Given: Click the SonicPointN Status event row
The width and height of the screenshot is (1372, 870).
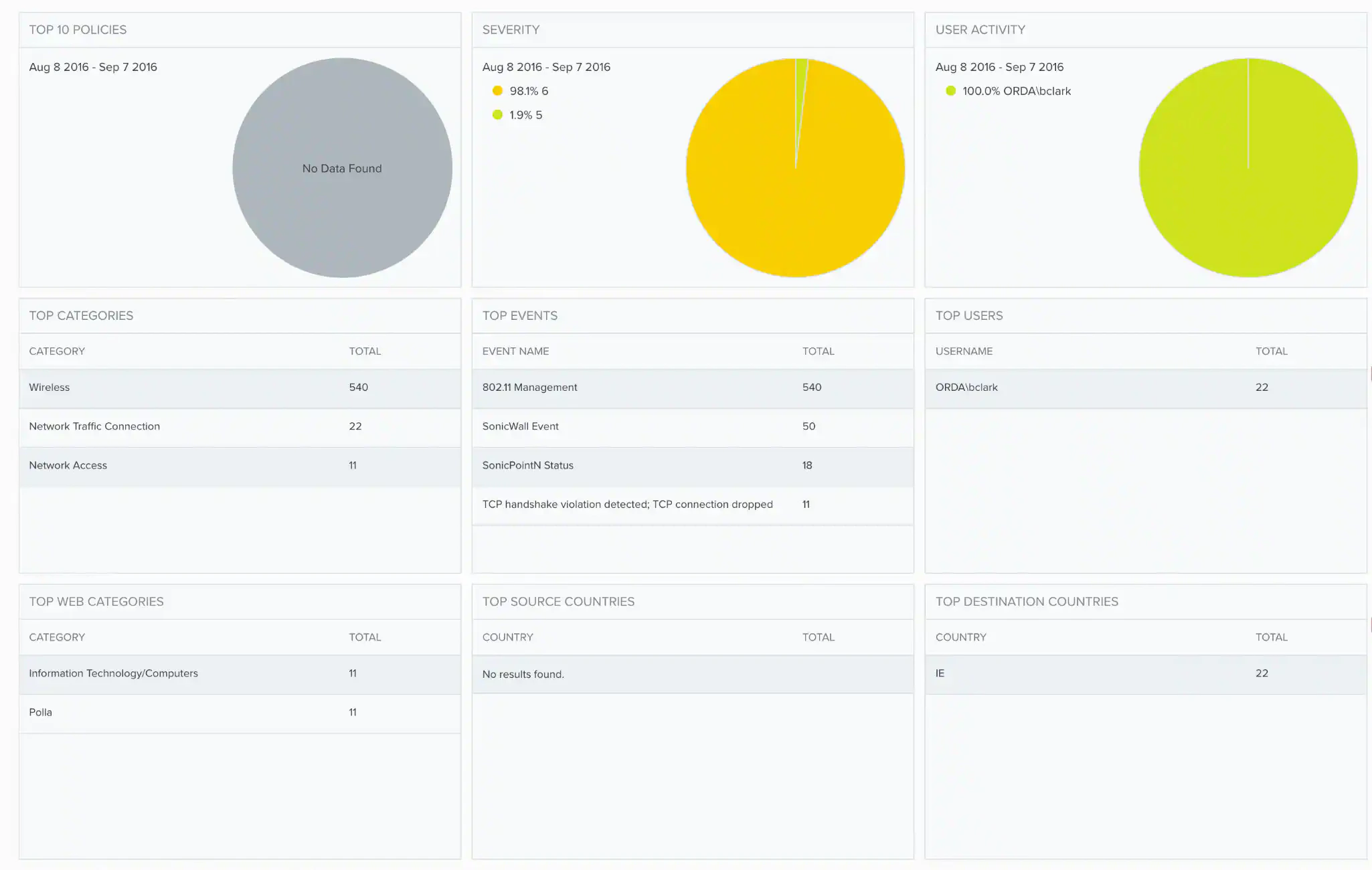Looking at the screenshot, I should (x=527, y=465).
